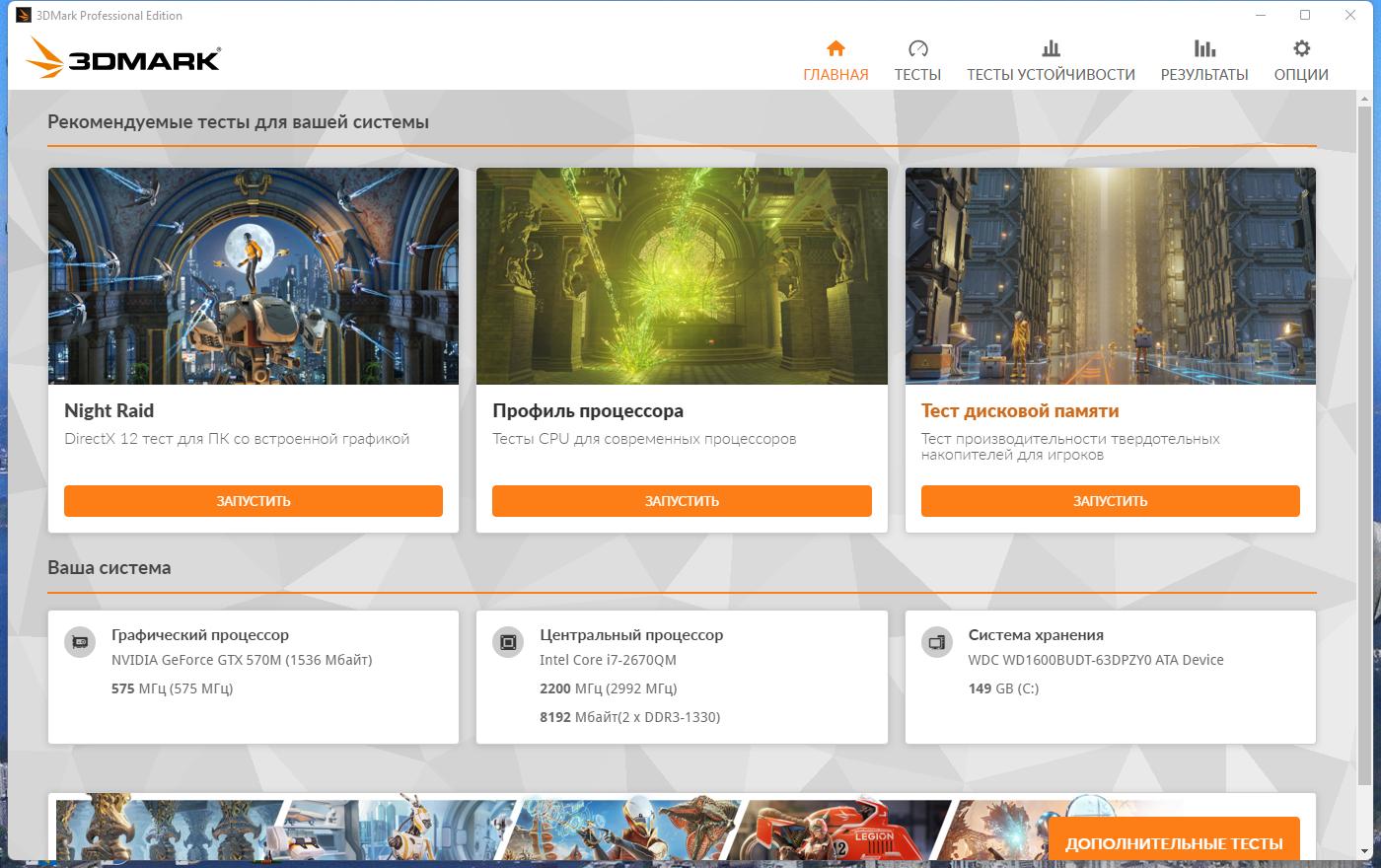Viewport: 1381px width, 868px height.
Task: Start the Тест дисковой памяти benchmark
Action: coord(1111,501)
